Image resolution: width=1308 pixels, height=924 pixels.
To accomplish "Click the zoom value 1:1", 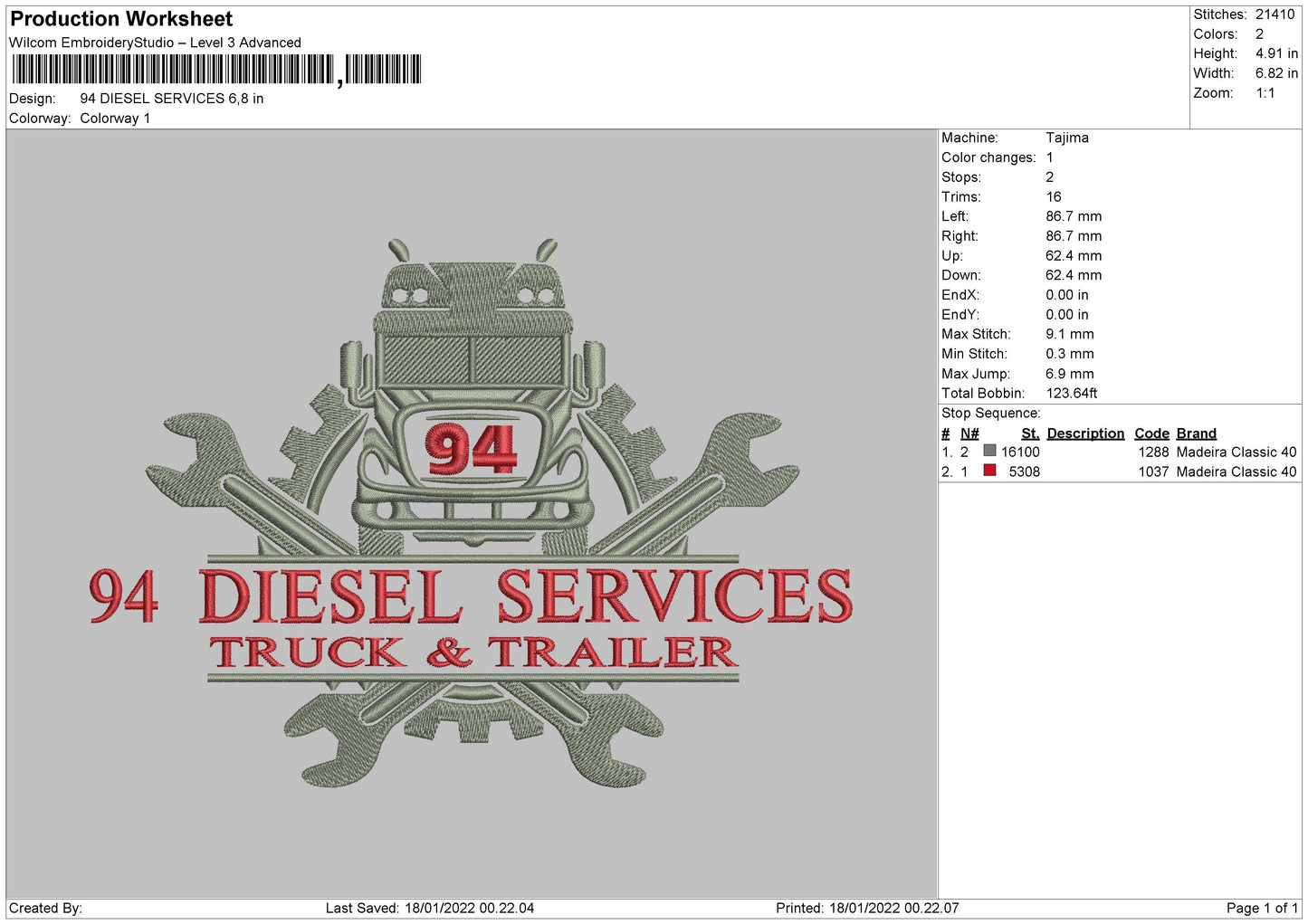I will 1265,93.
